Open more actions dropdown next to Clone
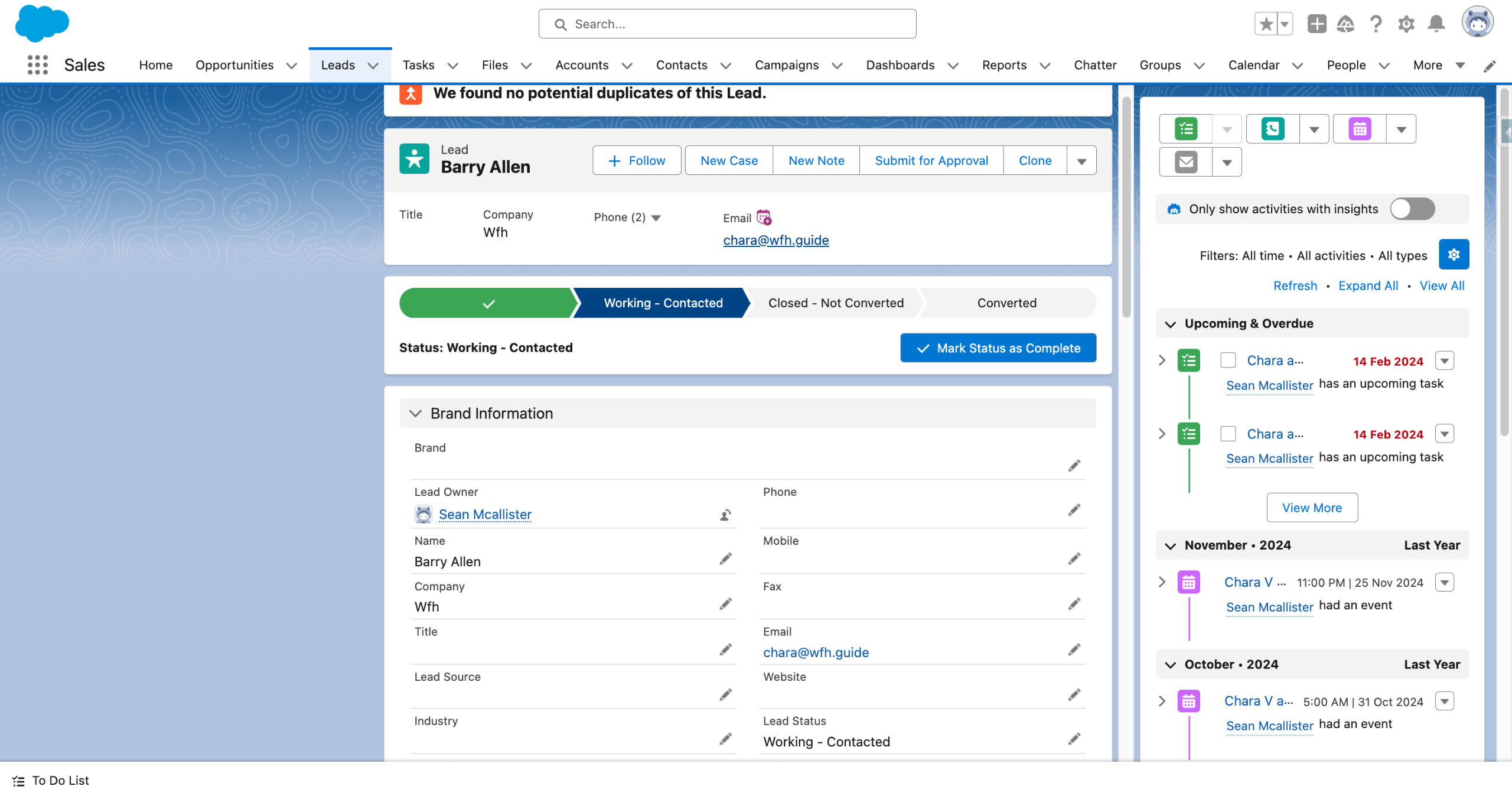Viewport: 1512px width, 799px height. 1081,161
